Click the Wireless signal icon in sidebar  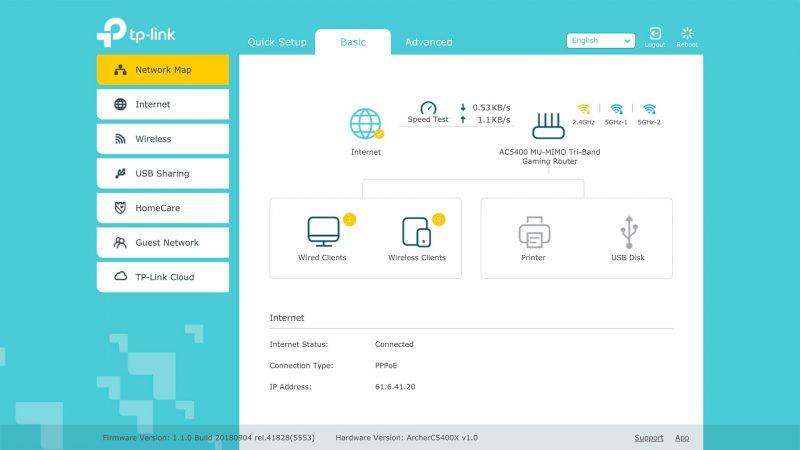click(120, 139)
